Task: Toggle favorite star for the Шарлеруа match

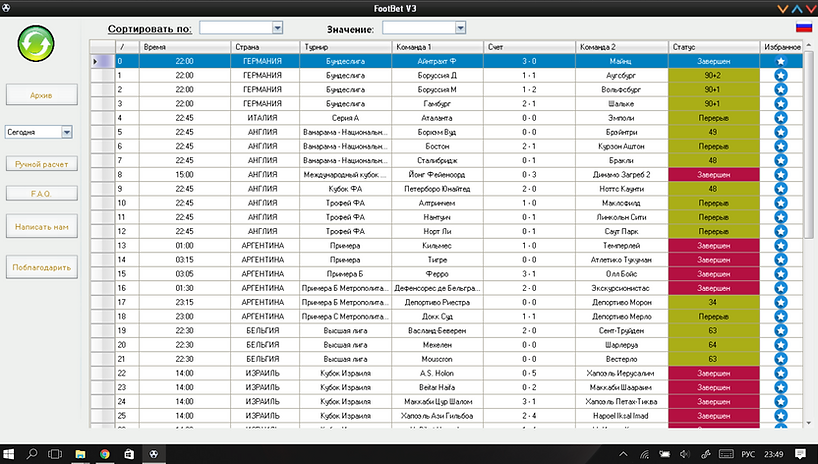Action: (x=781, y=343)
